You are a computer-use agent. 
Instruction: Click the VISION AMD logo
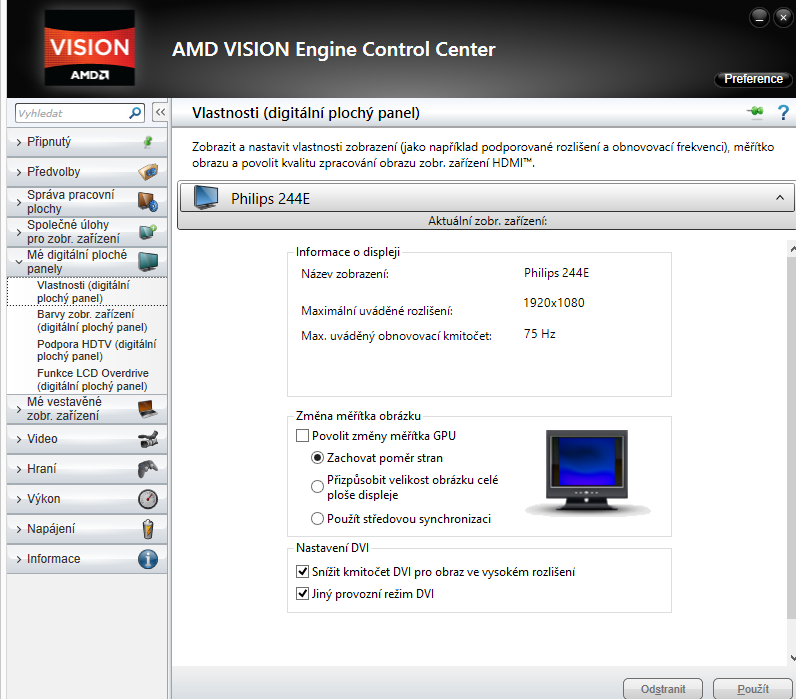tap(90, 48)
